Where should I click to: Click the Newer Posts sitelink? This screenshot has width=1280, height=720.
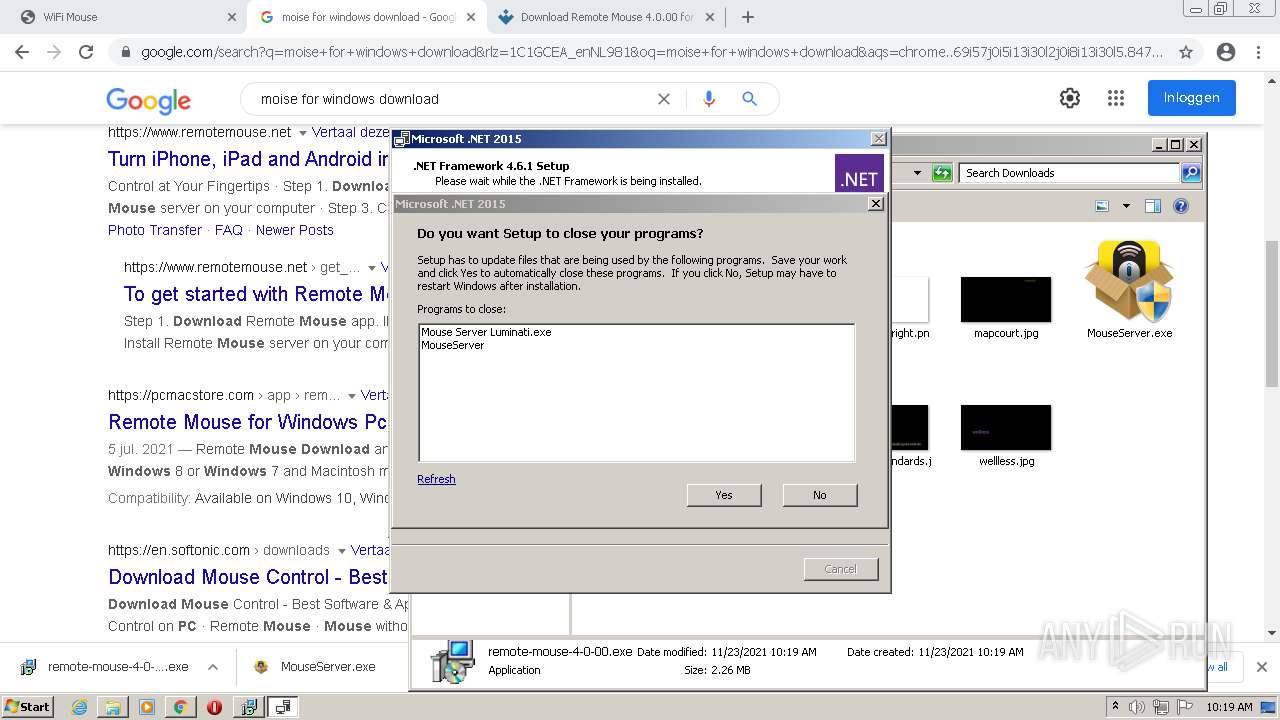coord(295,230)
